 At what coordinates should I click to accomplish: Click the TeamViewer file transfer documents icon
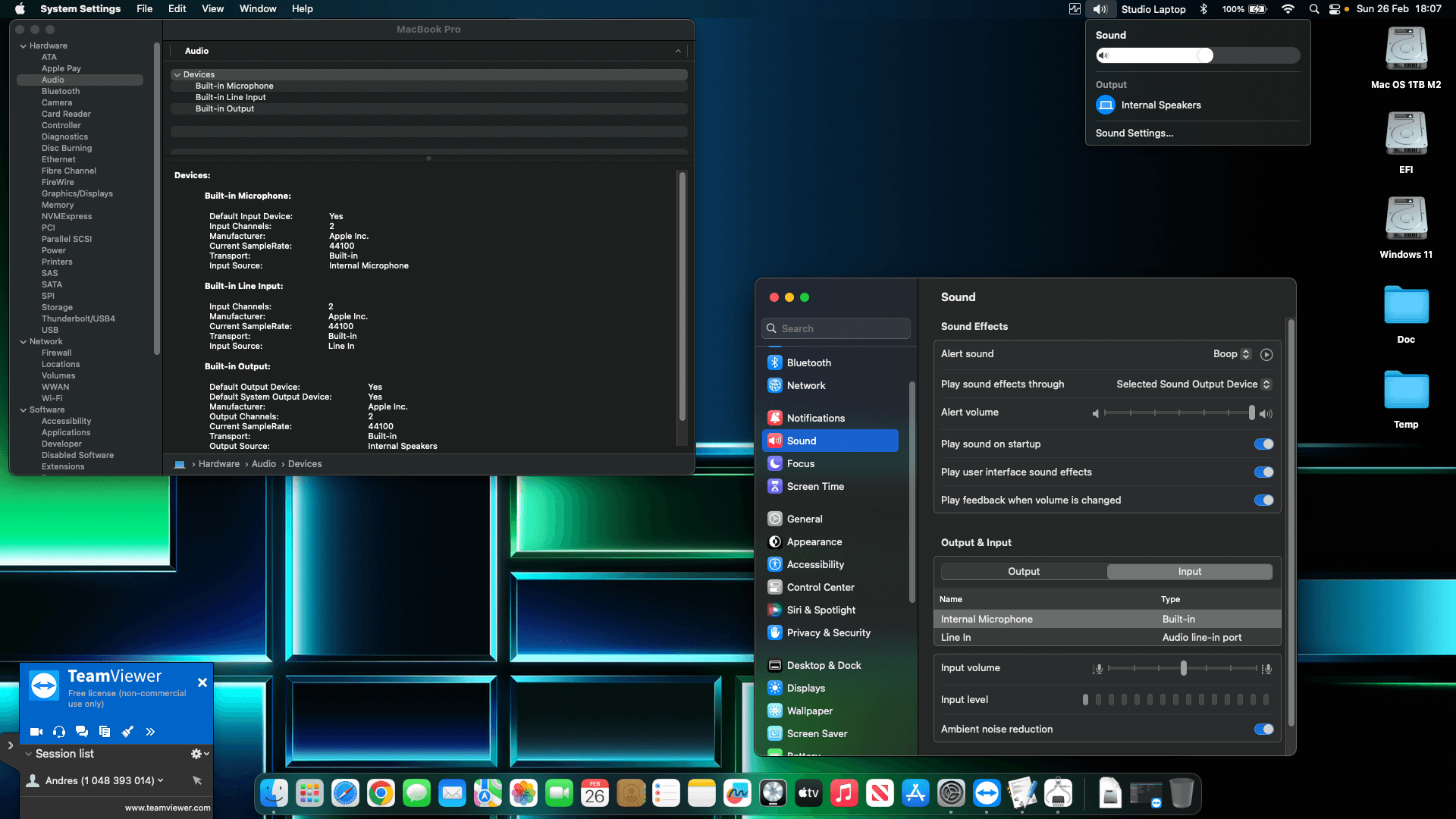coord(105,732)
